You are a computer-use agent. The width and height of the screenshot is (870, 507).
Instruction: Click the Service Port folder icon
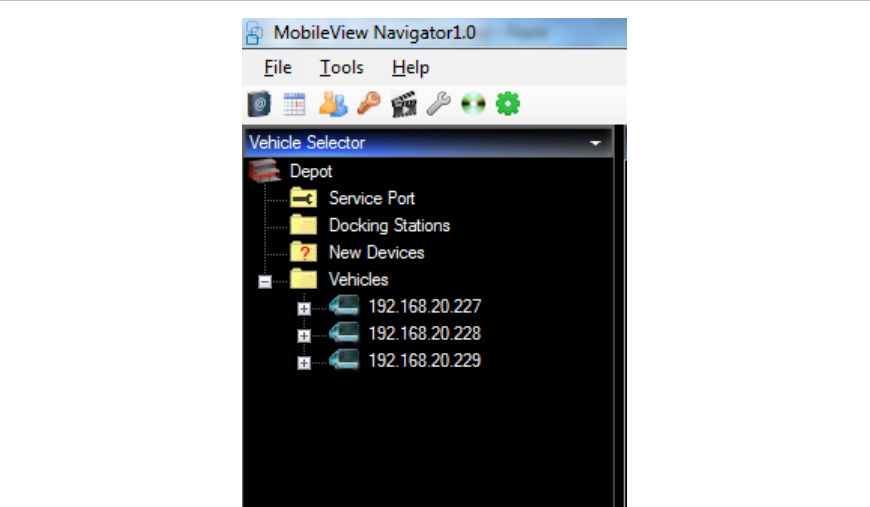click(304, 198)
